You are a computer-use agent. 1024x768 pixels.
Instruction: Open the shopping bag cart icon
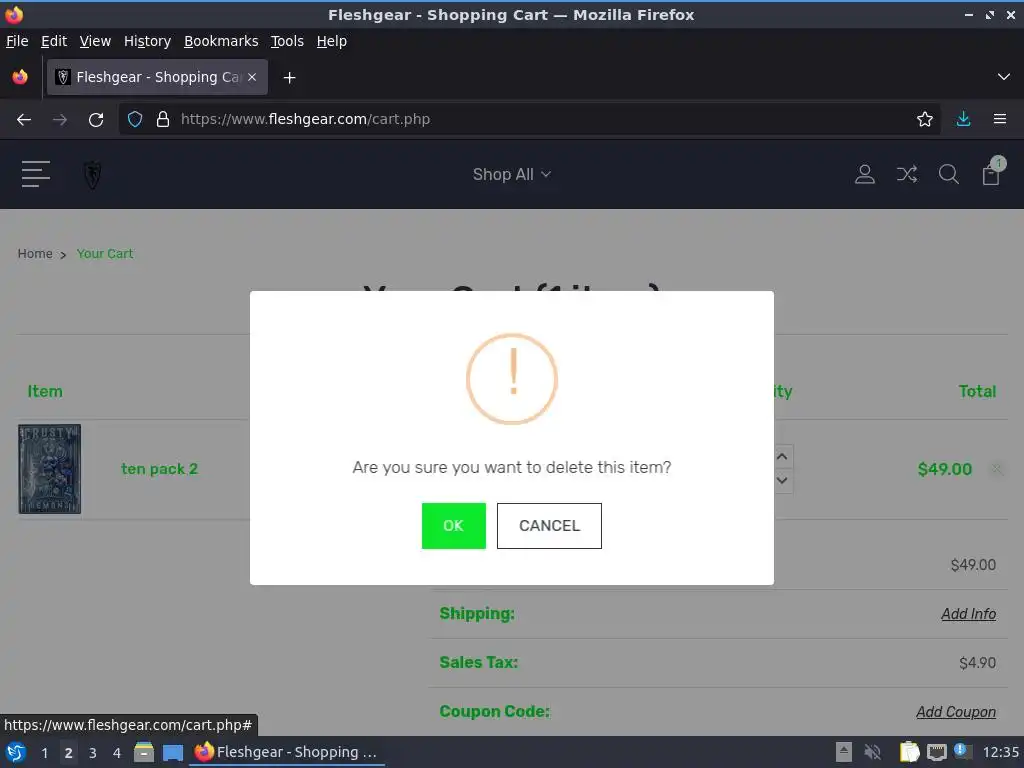991,172
